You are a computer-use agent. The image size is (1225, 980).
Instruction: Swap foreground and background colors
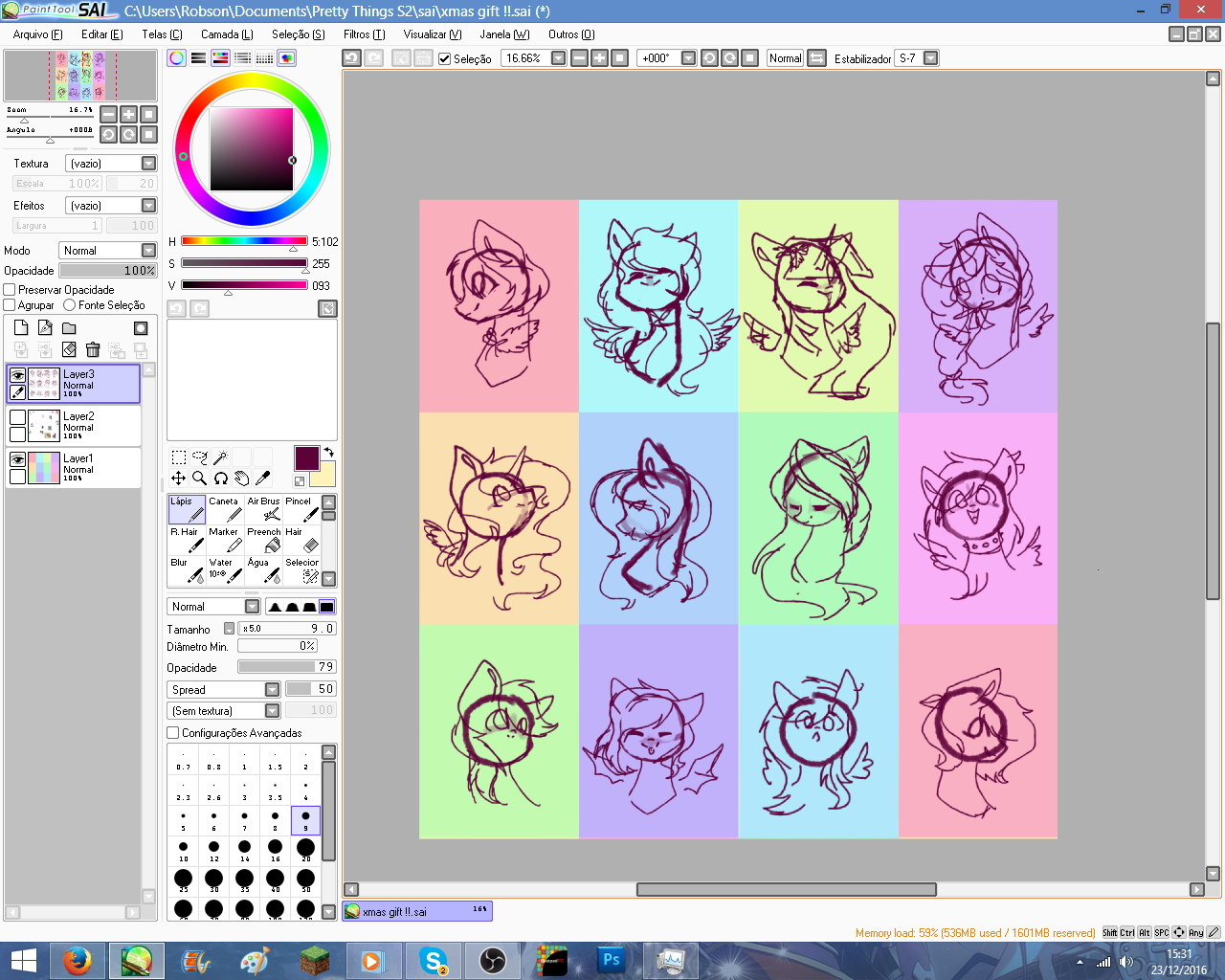tap(328, 452)
